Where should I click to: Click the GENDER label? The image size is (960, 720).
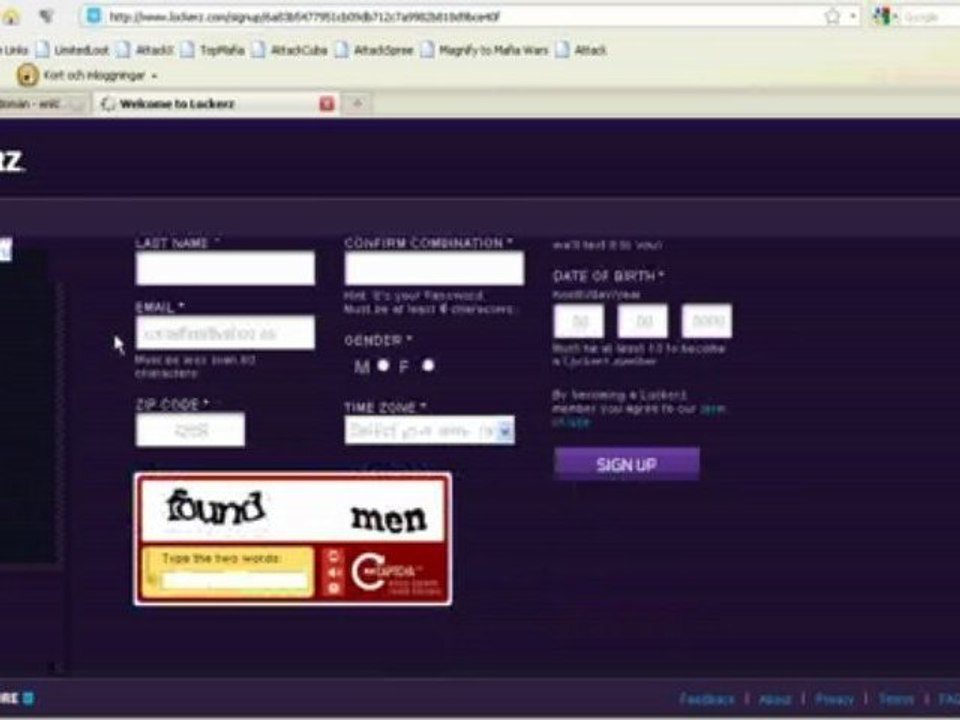(378, 340)
